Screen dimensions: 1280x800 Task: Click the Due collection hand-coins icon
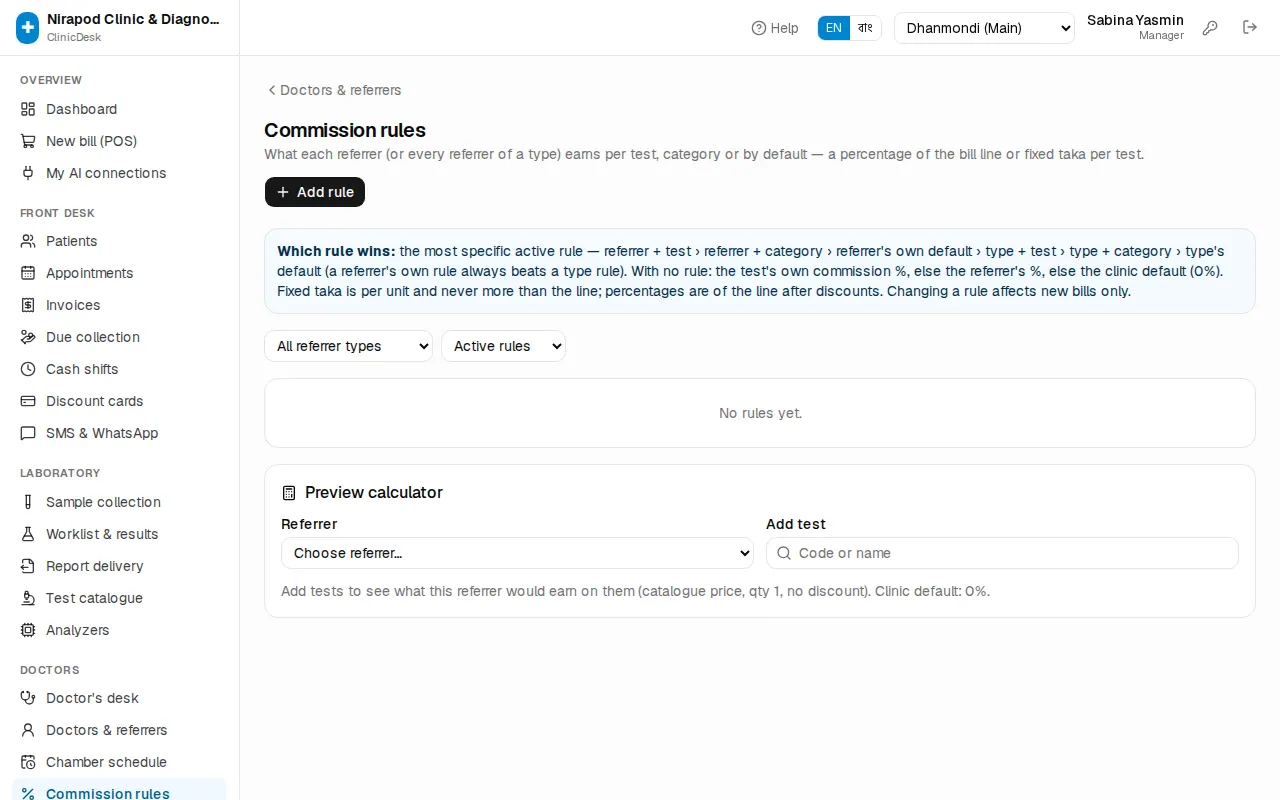pos(28,337)
